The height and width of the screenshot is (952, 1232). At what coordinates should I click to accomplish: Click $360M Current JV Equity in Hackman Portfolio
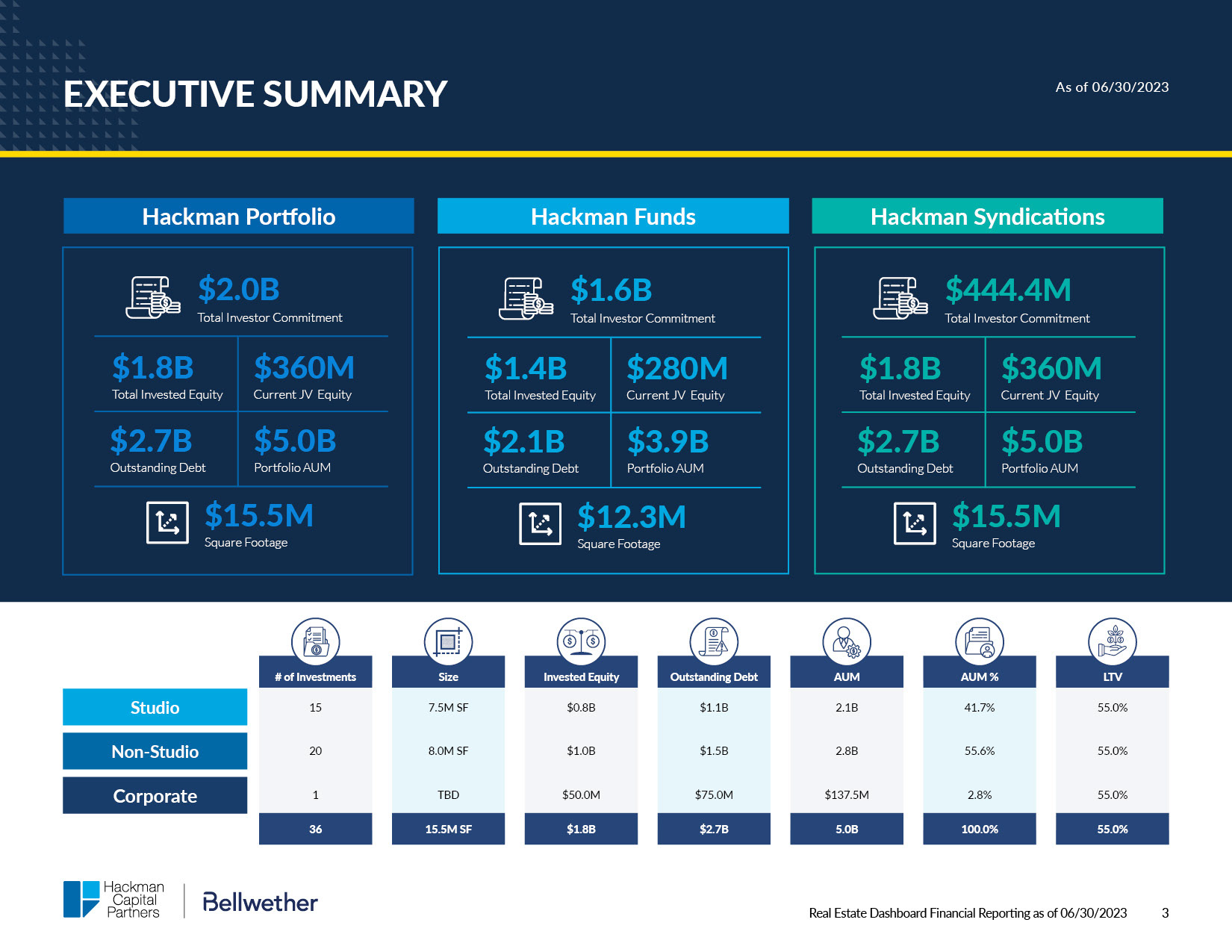tap(304, 367)
